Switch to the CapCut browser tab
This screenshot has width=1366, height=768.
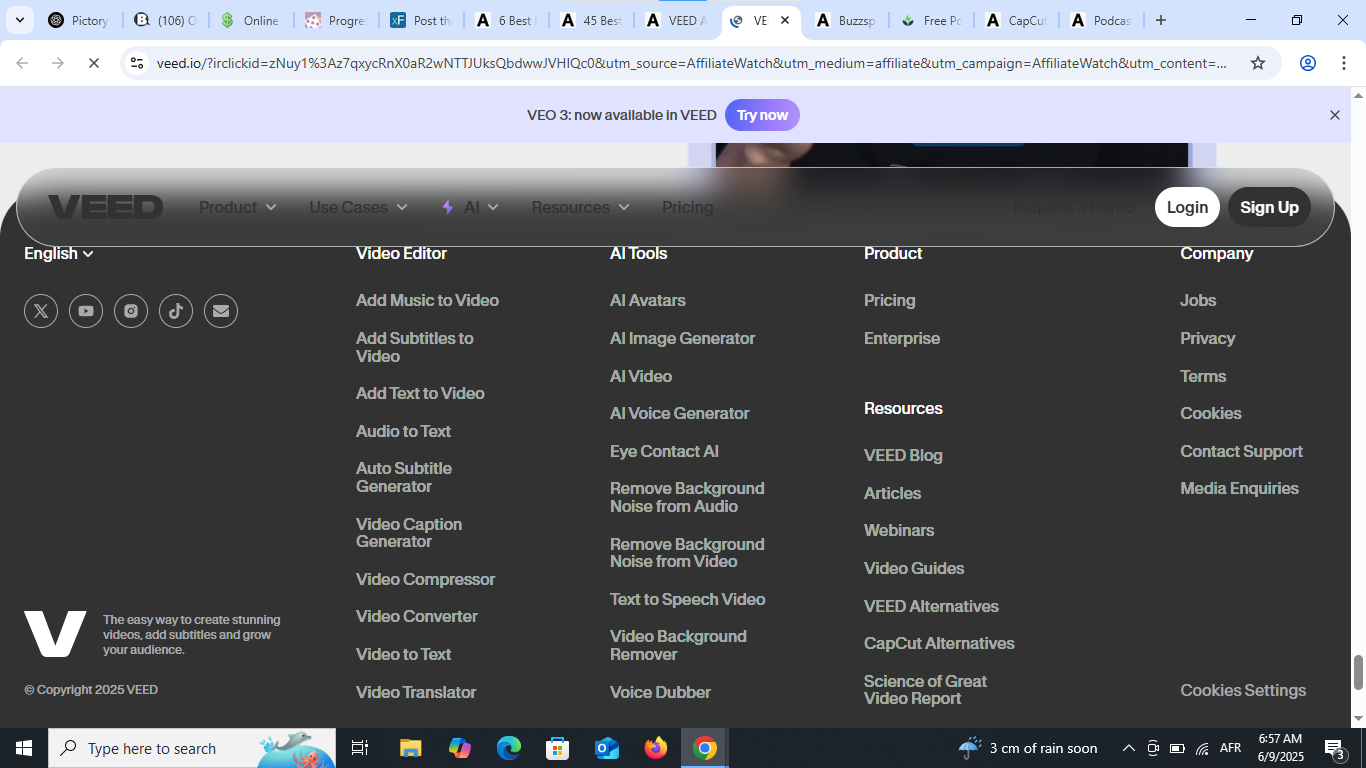point(1016,20)
